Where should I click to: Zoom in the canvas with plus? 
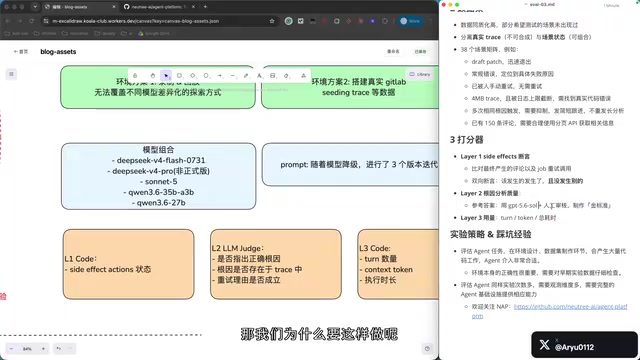coord(43,349)
